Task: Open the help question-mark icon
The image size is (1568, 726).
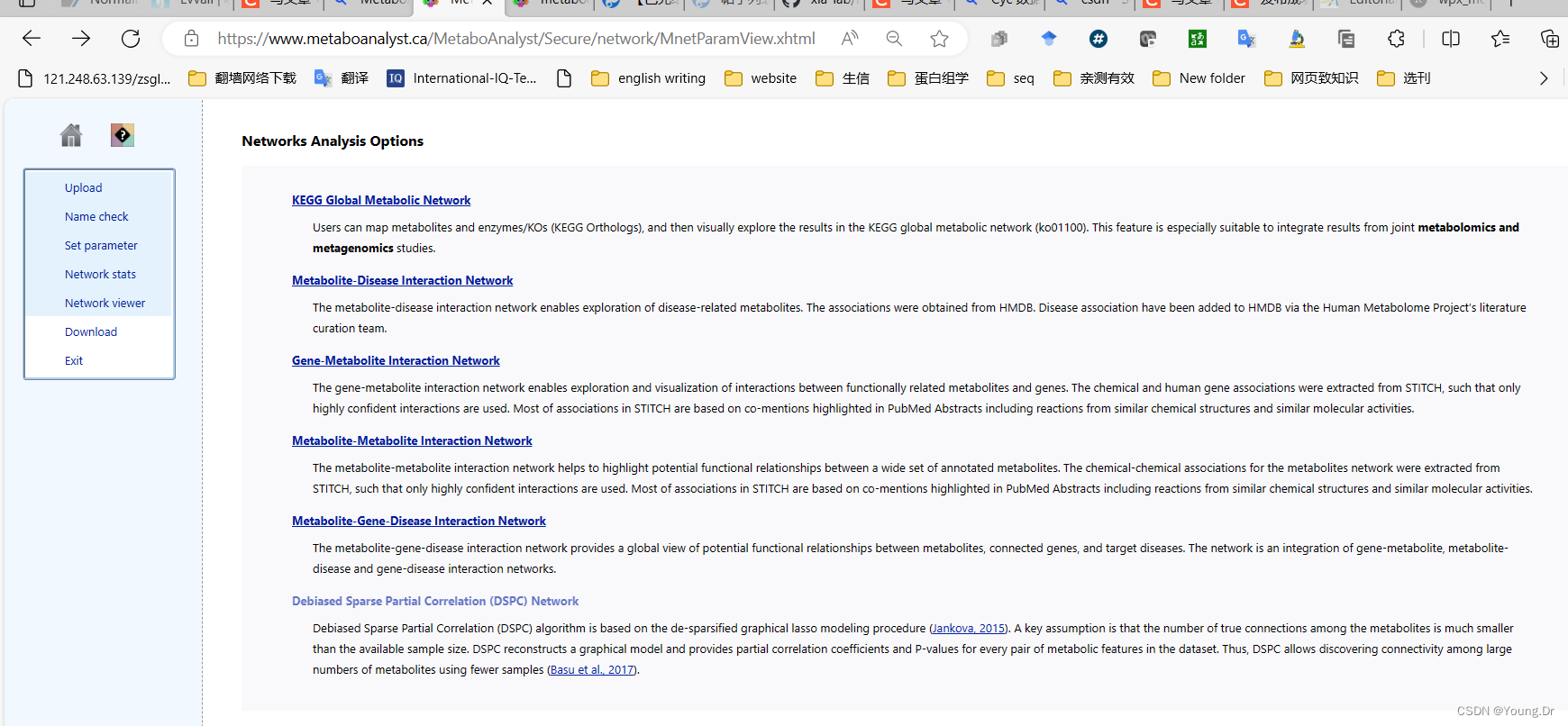Action: [123, 135]
